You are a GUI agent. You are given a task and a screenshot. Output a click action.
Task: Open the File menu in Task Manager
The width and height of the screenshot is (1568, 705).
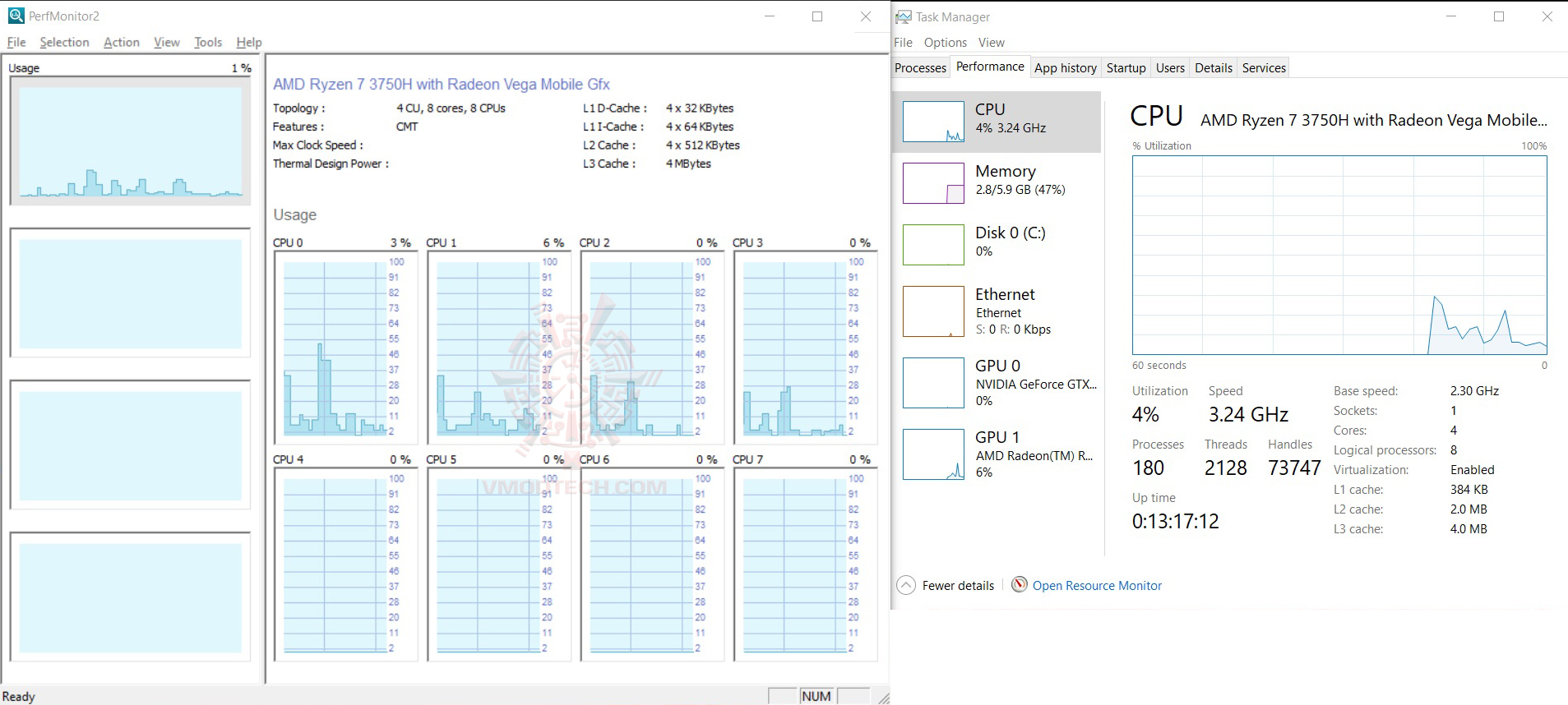[904, 43]
